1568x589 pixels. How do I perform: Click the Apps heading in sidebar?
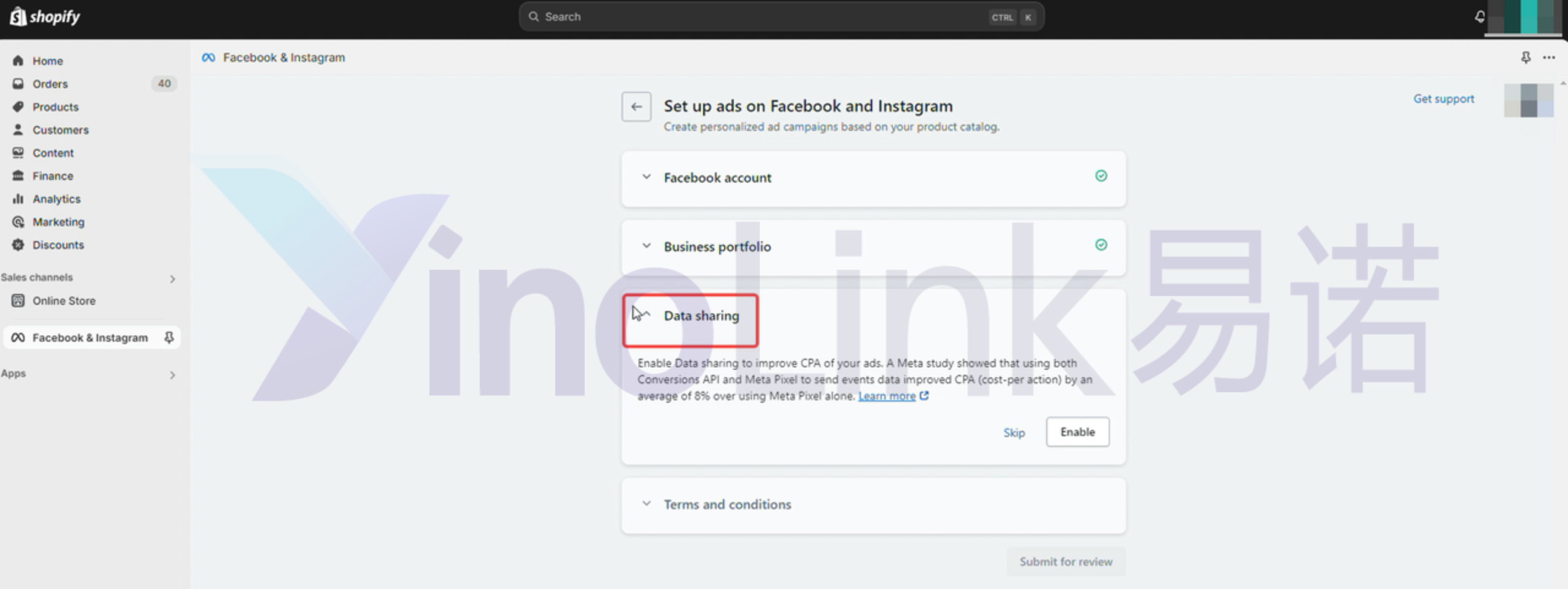(x=13, y=373)
